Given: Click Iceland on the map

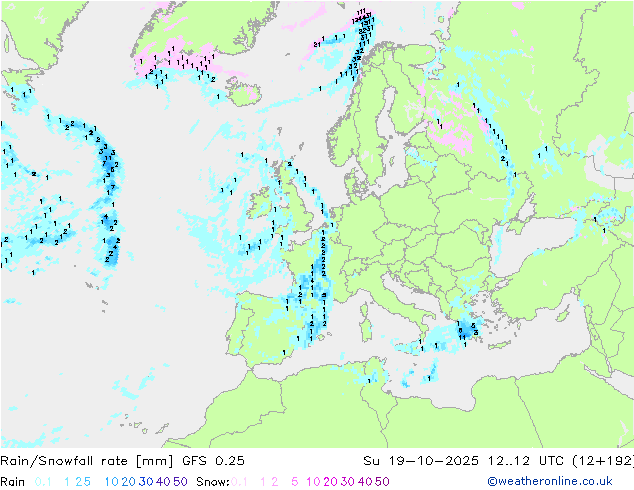Looking at the screenshot, I should [243, 92].
